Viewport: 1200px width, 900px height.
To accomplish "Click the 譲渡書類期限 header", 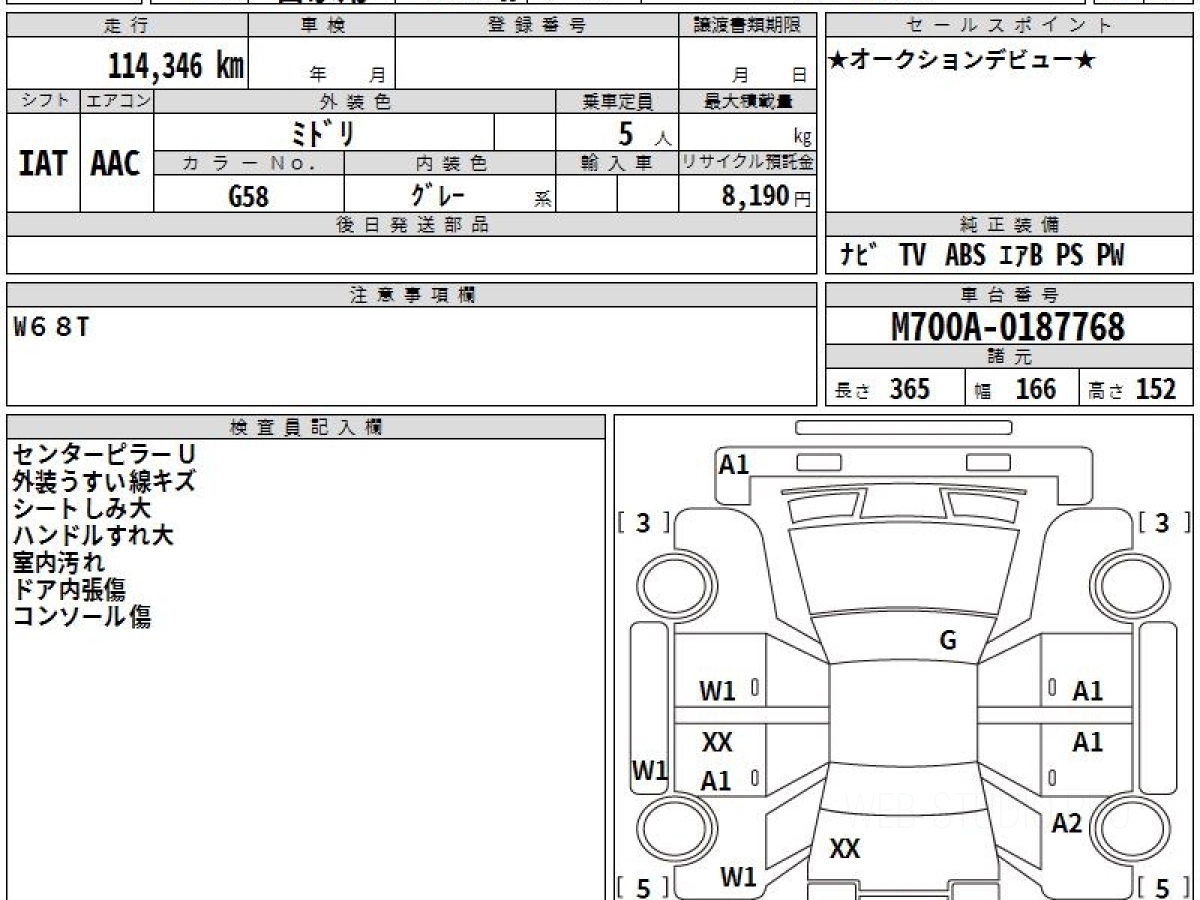I will pyautogui.click(x=748, y=26).
